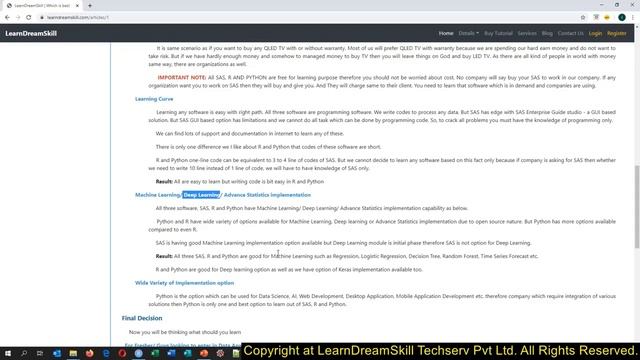Screen dimensions: 640x360
Task: Click the address bar URL field
Action: [x=306, y=17]
